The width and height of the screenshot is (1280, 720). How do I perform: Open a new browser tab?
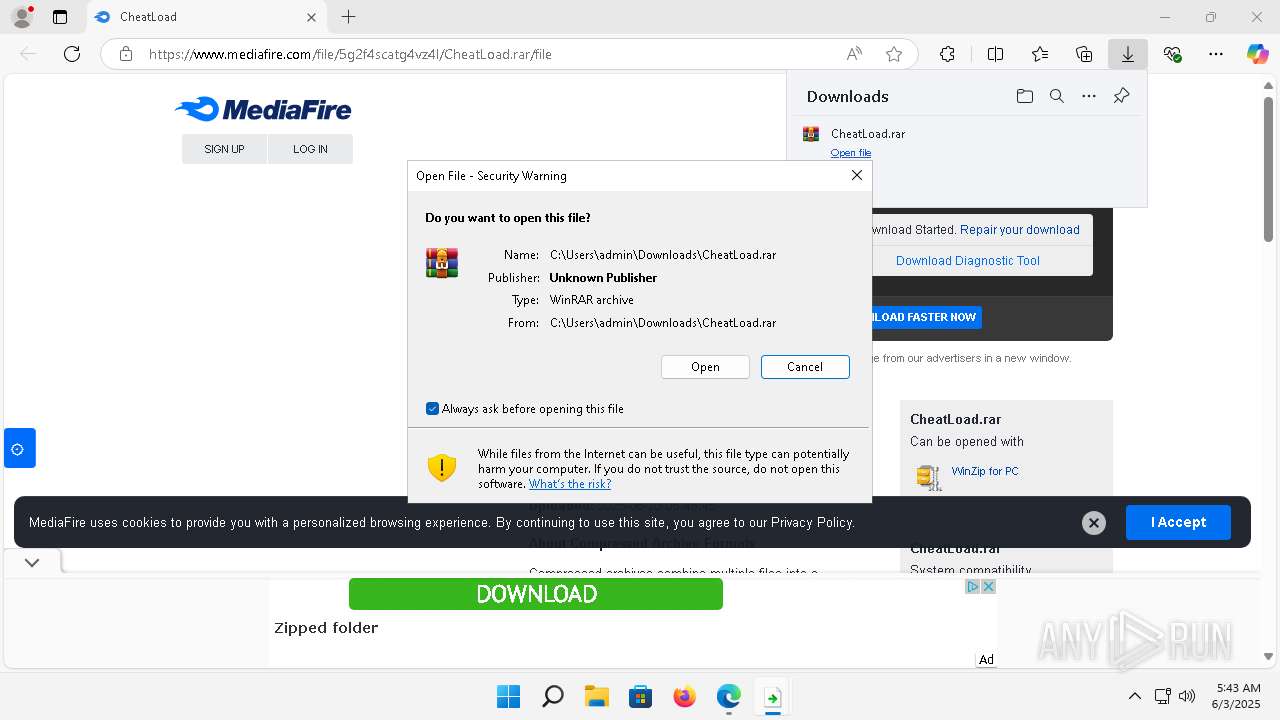[348, 17]
